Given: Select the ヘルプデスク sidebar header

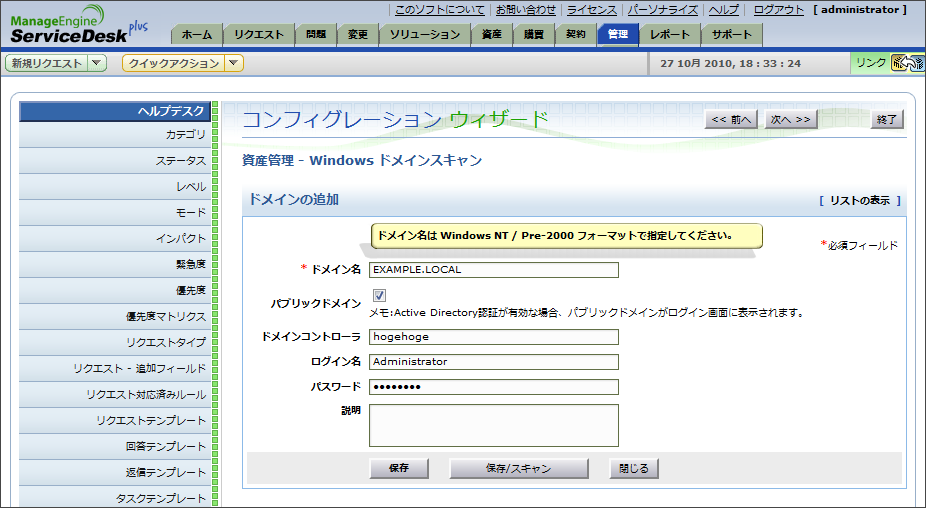Looking at the screenshot, I should [x=115, y=111].
